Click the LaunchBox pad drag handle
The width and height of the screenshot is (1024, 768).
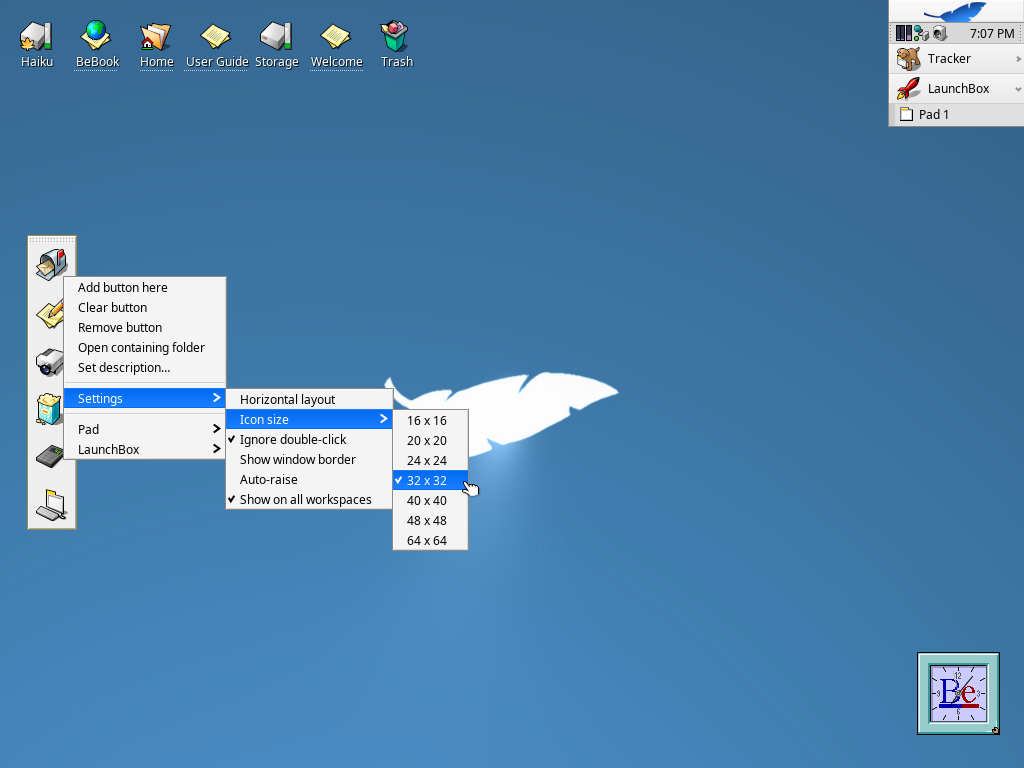pos(52,240)
